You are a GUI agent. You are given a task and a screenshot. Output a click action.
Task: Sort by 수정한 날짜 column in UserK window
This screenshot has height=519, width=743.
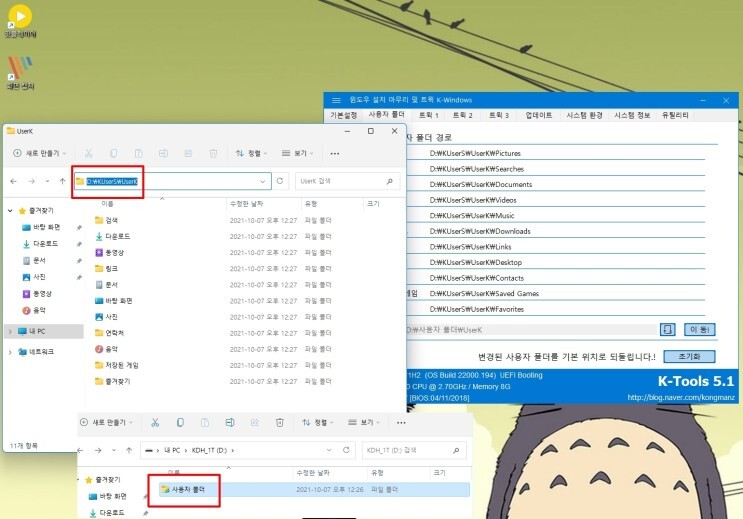pyautogui.click(x=246, y=204)
